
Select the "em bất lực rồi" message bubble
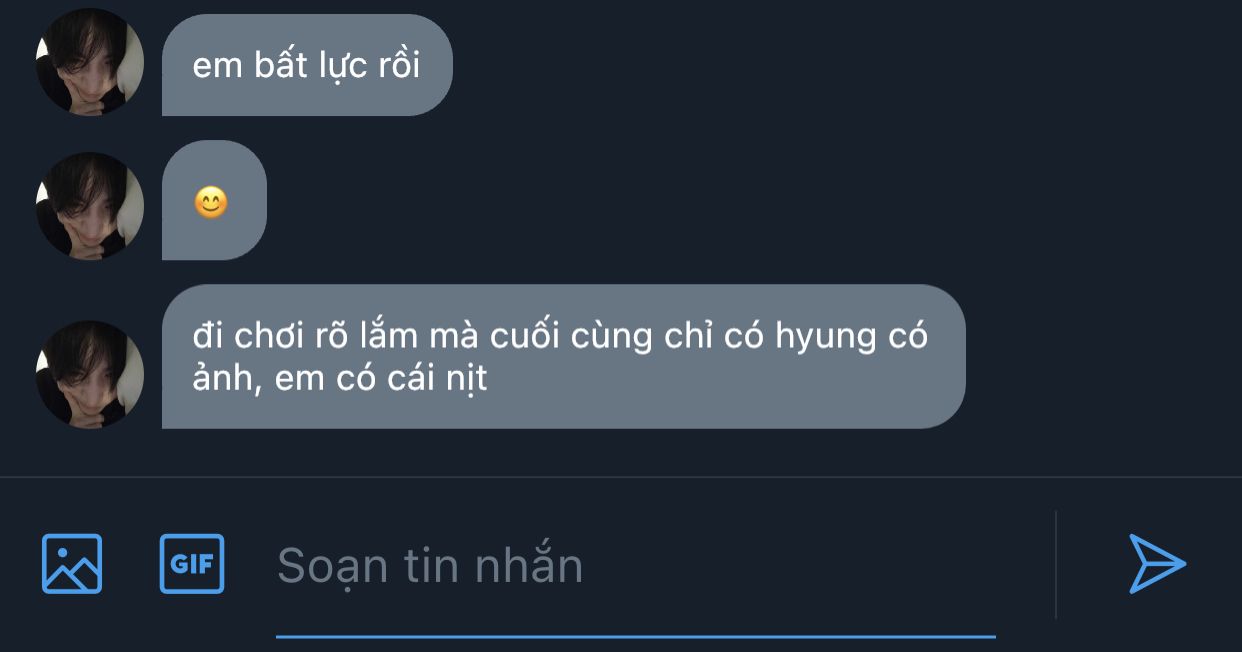click(x=307, y=65)
